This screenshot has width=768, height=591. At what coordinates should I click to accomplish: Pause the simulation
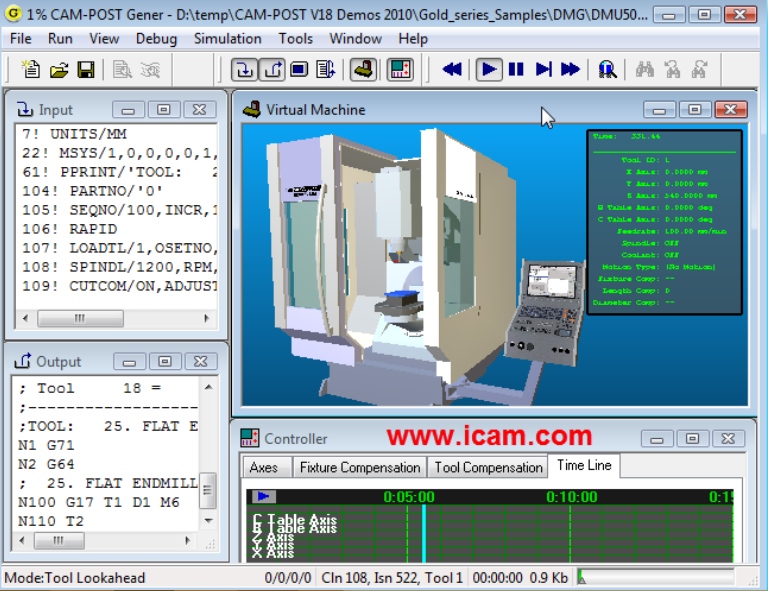[x=516, y=70]
